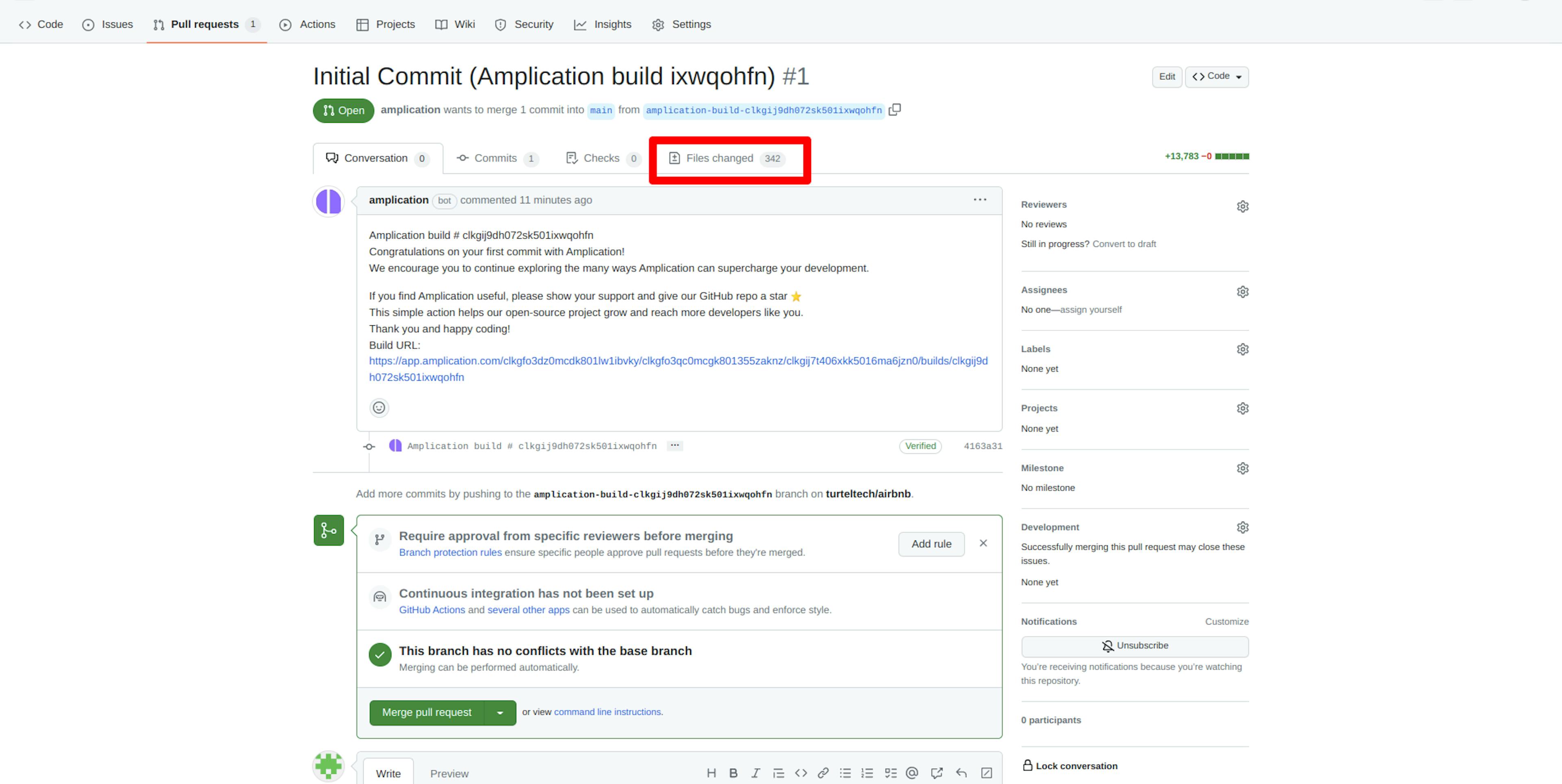
Task: Open the Insights tab
Action: pyautogui.click(x=603, y=24)
